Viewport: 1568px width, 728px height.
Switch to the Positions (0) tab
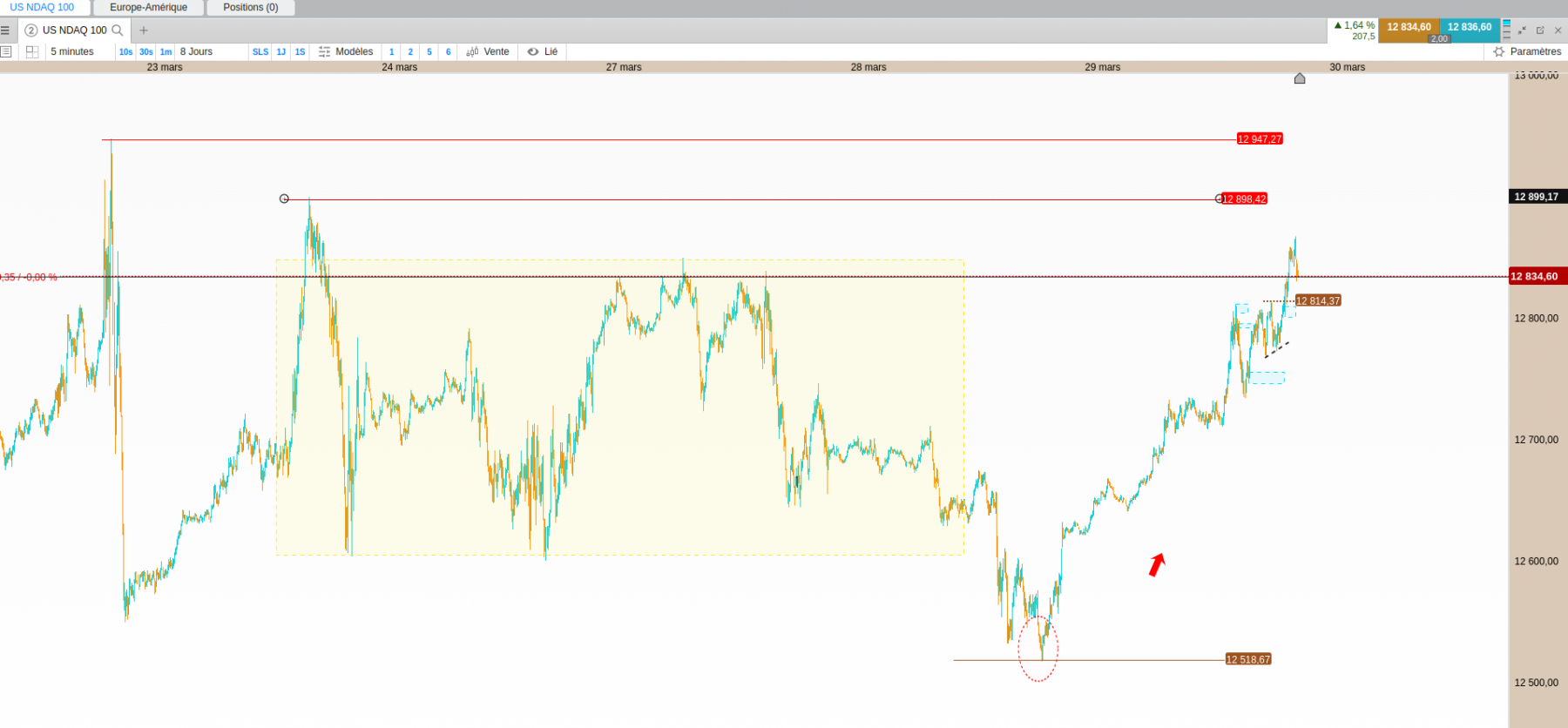click(x=251, y=8)
